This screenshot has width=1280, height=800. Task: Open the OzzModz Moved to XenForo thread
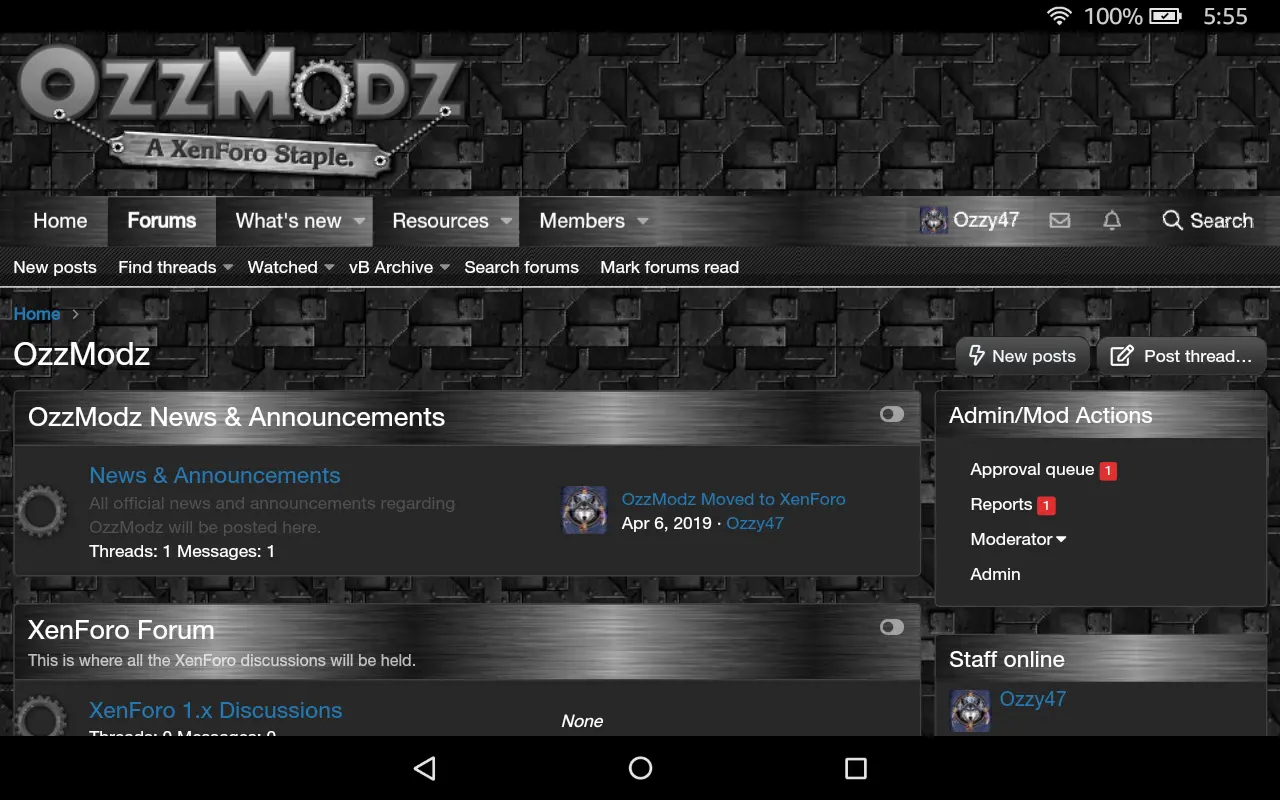(x=733, y=499)
